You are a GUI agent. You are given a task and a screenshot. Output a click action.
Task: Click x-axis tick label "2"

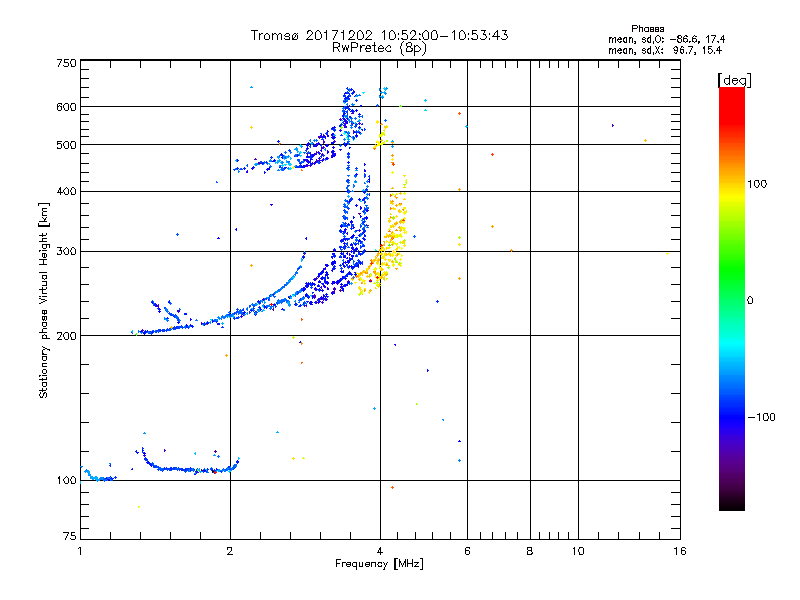pyautogui.click(x=230, y=551)
